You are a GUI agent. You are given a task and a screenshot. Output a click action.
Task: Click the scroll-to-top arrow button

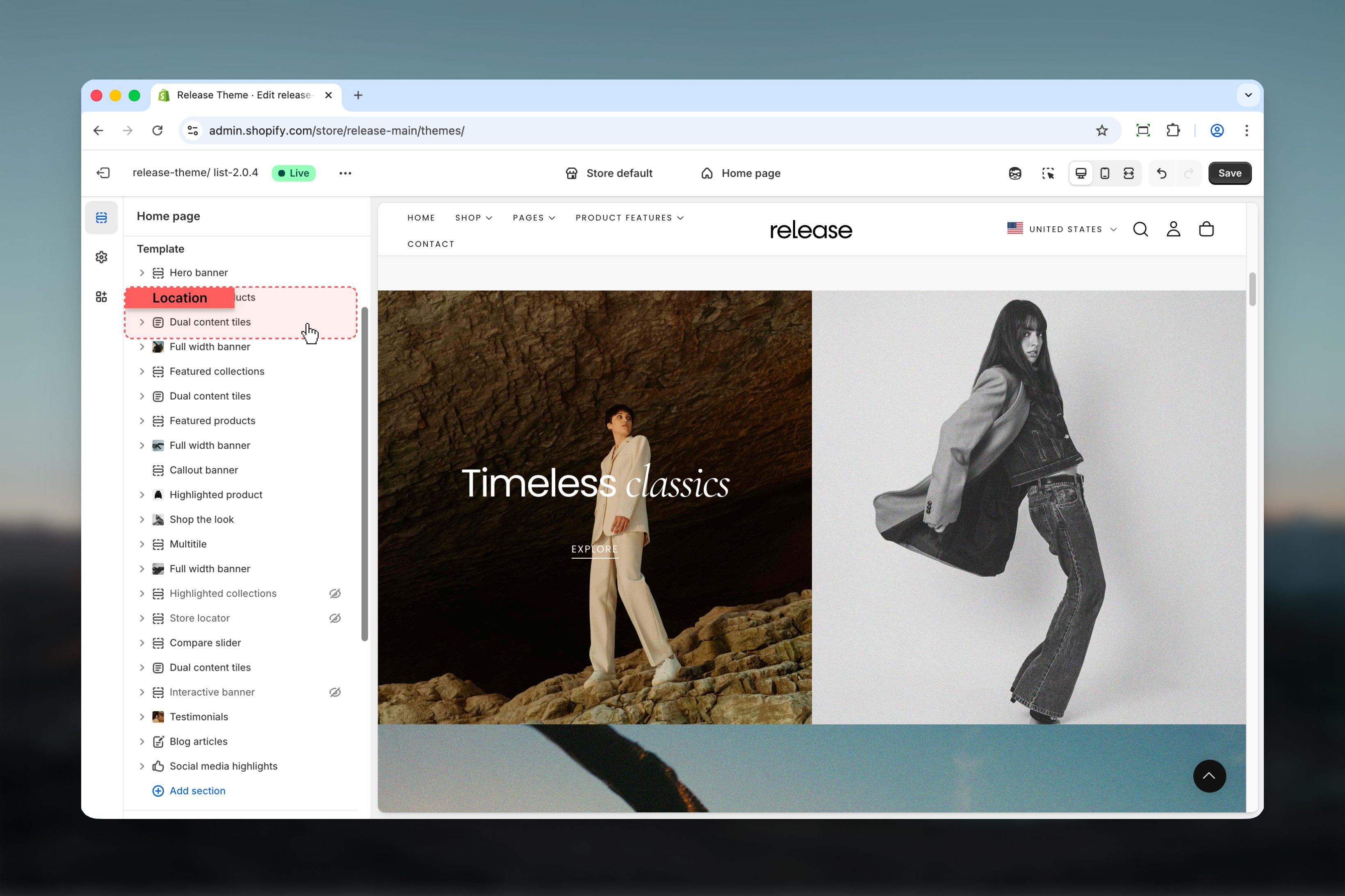pos(1210,776)
